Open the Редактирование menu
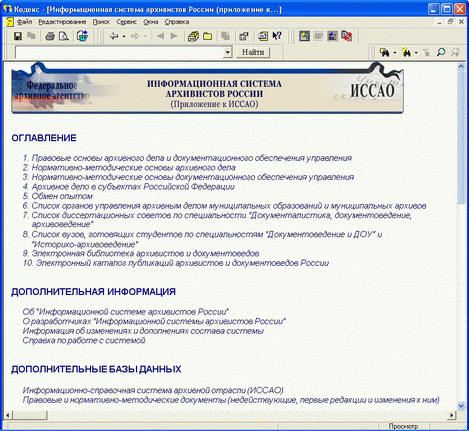Viewport: 469px width, 431px height. click(62, 22)
